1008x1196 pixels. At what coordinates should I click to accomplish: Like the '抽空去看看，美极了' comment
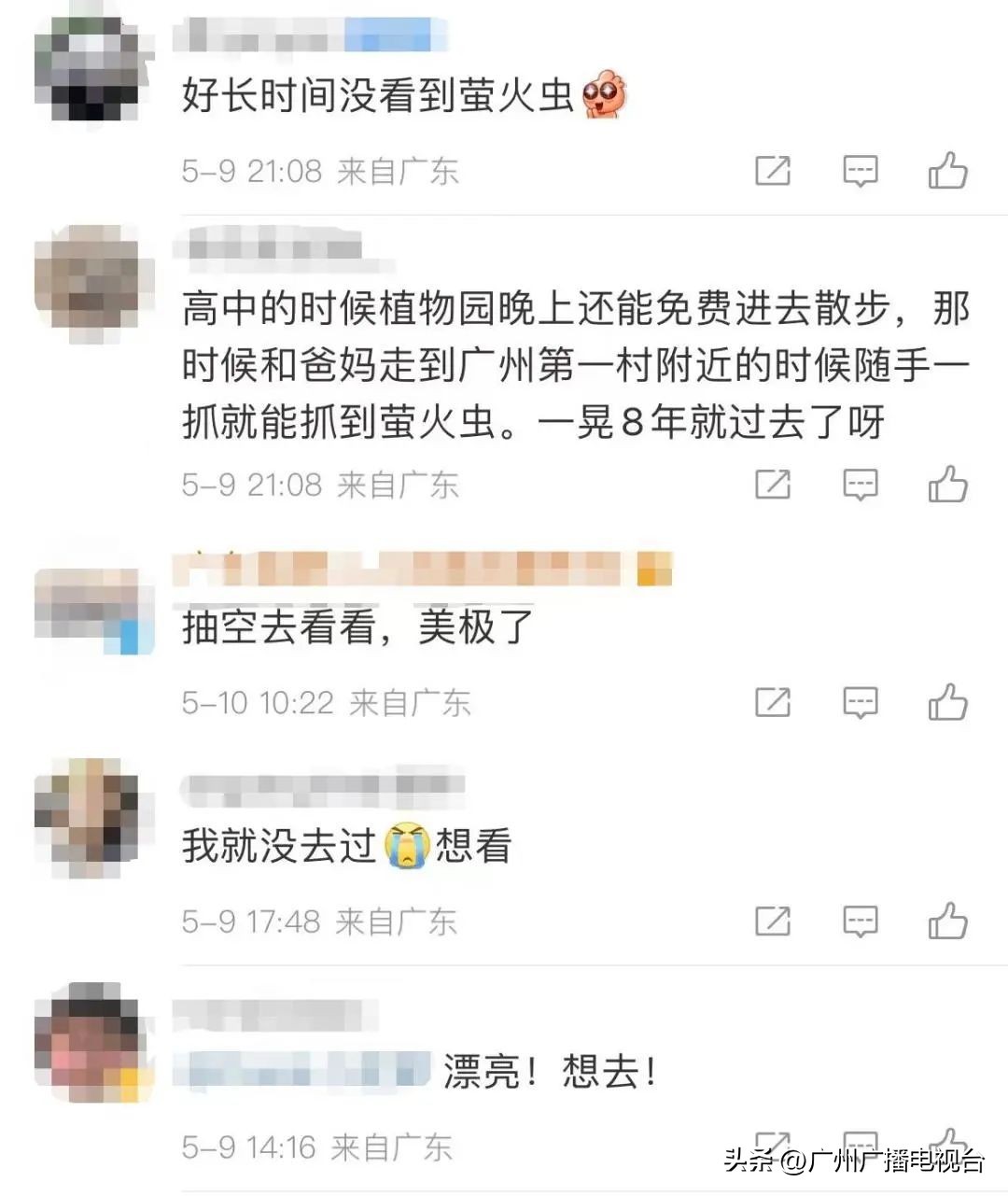947,702
